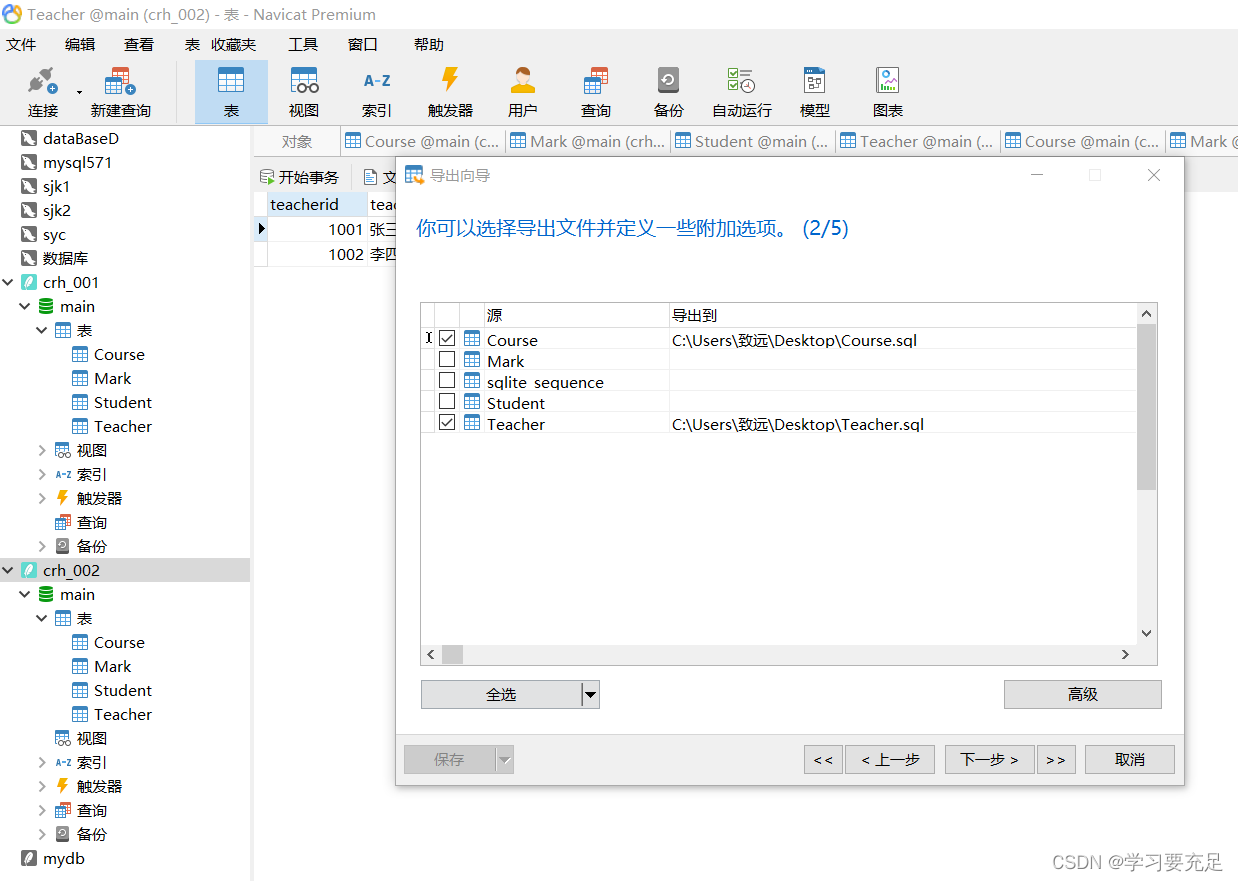
Task: Open the 模型 model toolbar icon
Action: click(x=814, y=92)
